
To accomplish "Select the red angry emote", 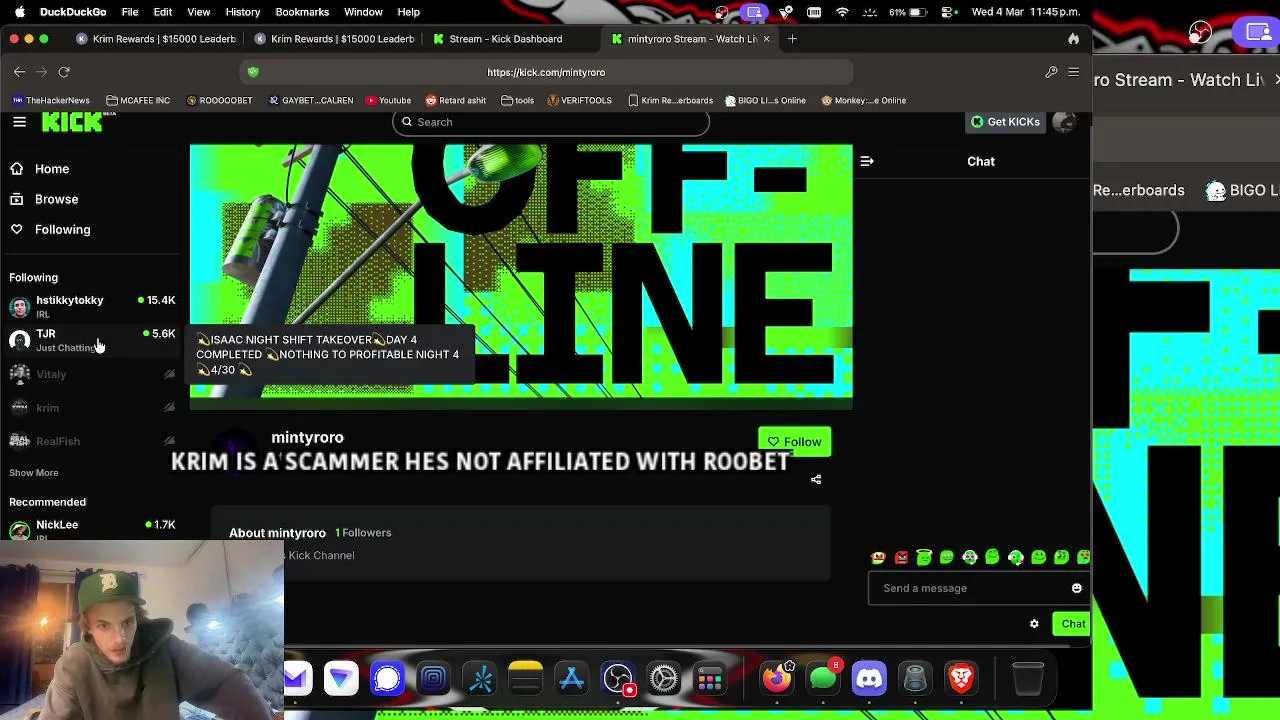I will 901,557.
